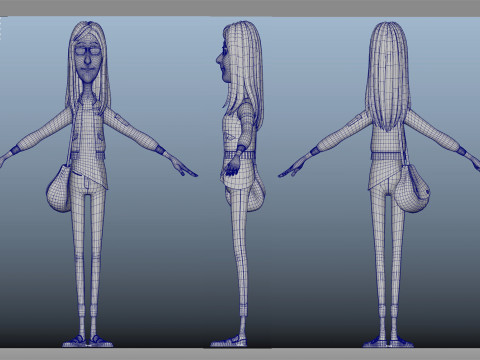Viewport: 480px width, 360px height.
Task: Pick the shoulder bag on back-view character
Action: 413,189
